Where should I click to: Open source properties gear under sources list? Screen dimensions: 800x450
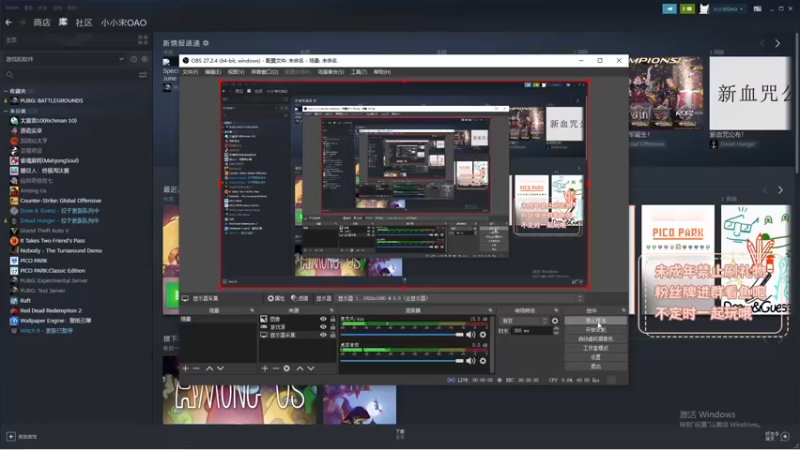coord(287,368)
